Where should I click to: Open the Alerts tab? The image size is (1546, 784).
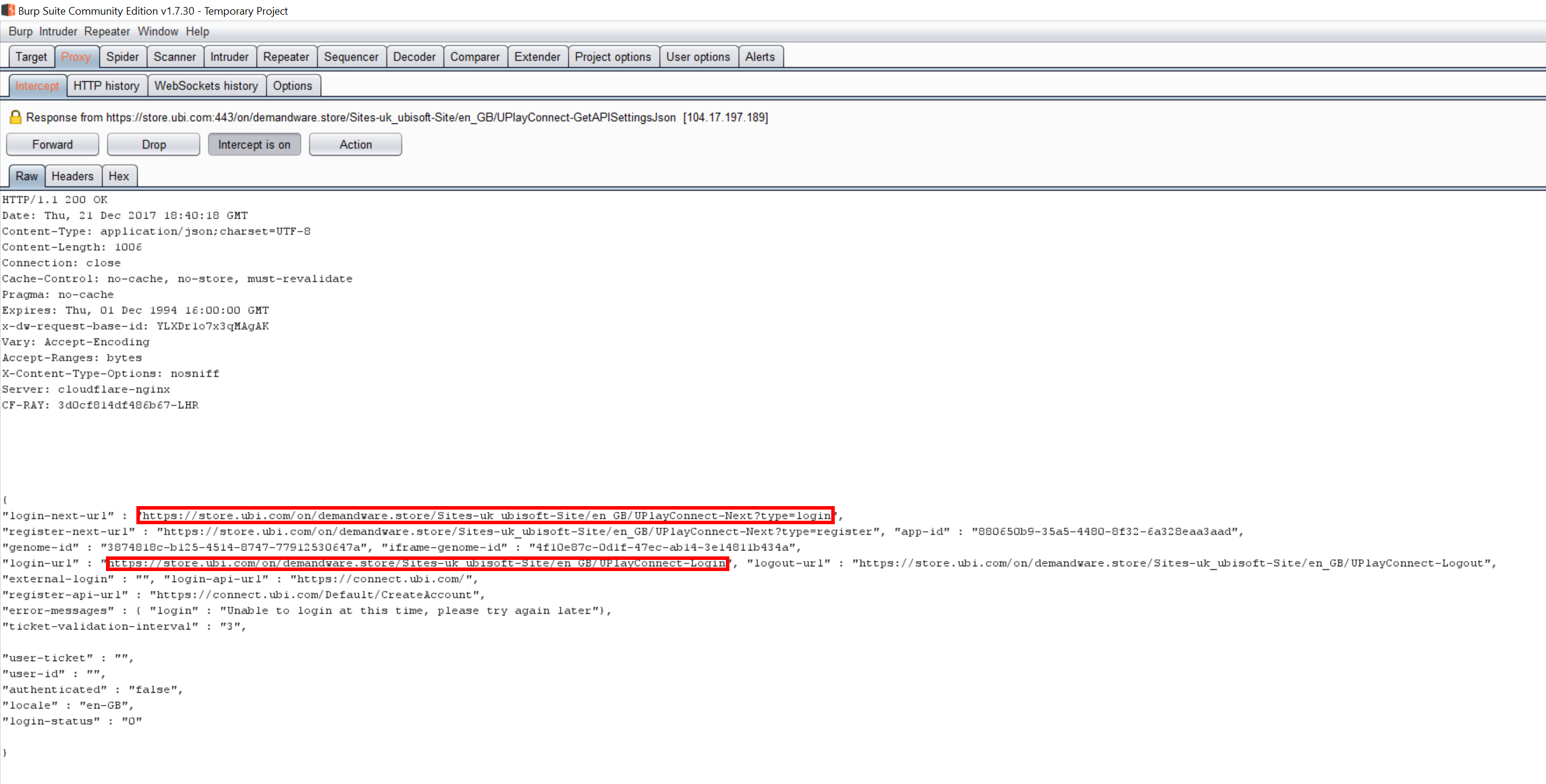[760, 57]
